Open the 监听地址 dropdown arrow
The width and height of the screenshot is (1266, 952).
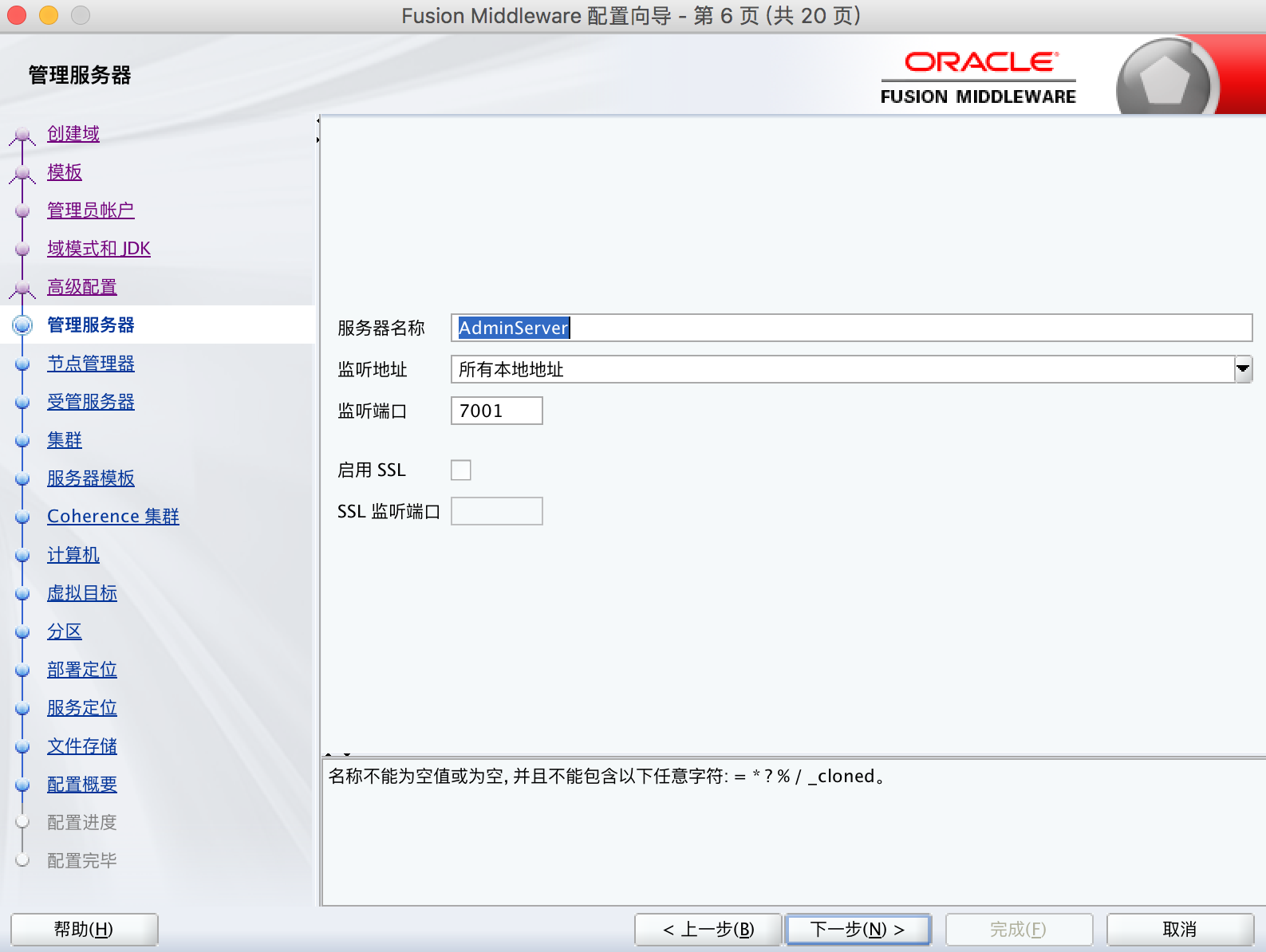click(x=1243, y=369)
